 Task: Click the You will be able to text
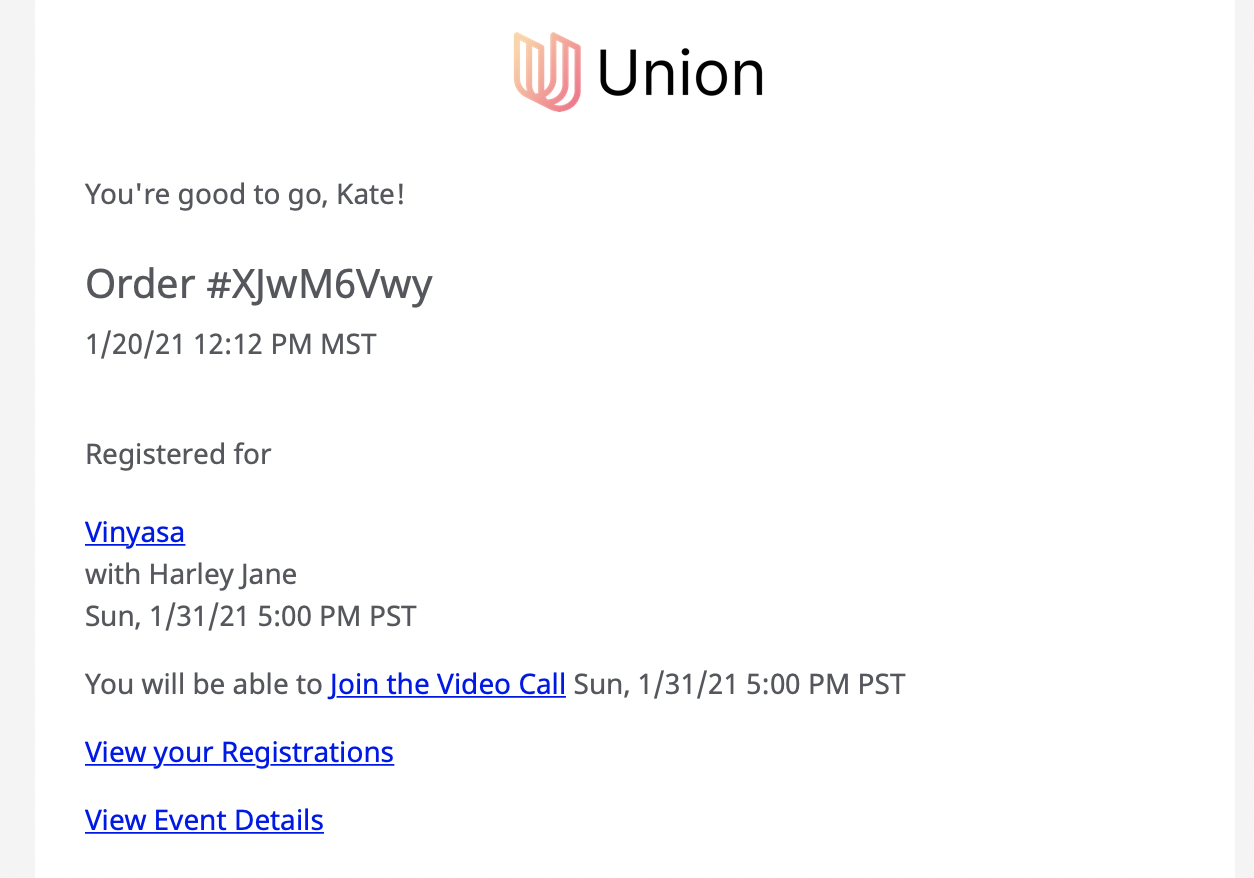point(204,684)
